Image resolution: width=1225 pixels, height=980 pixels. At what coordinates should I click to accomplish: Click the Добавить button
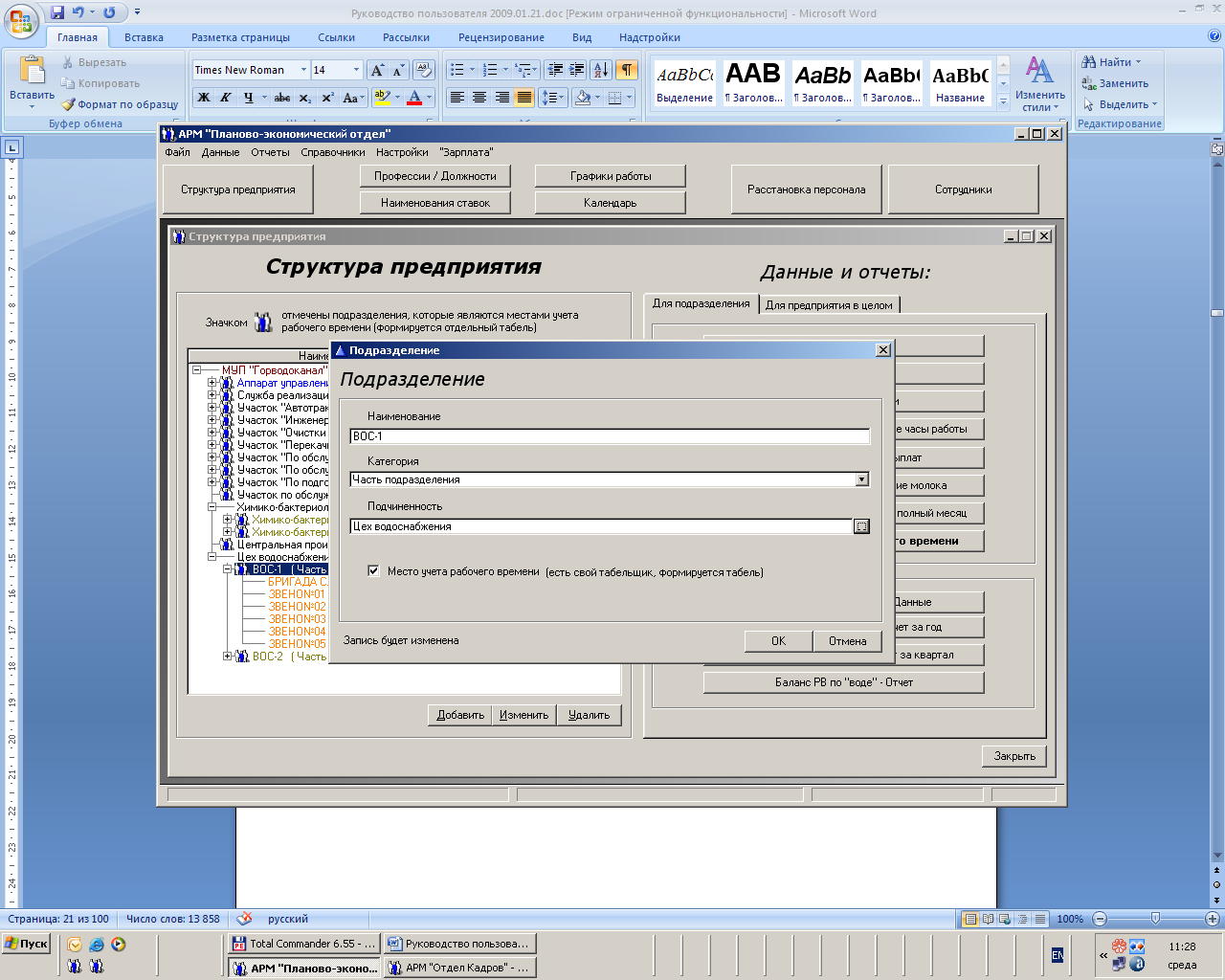click(460, 715)
